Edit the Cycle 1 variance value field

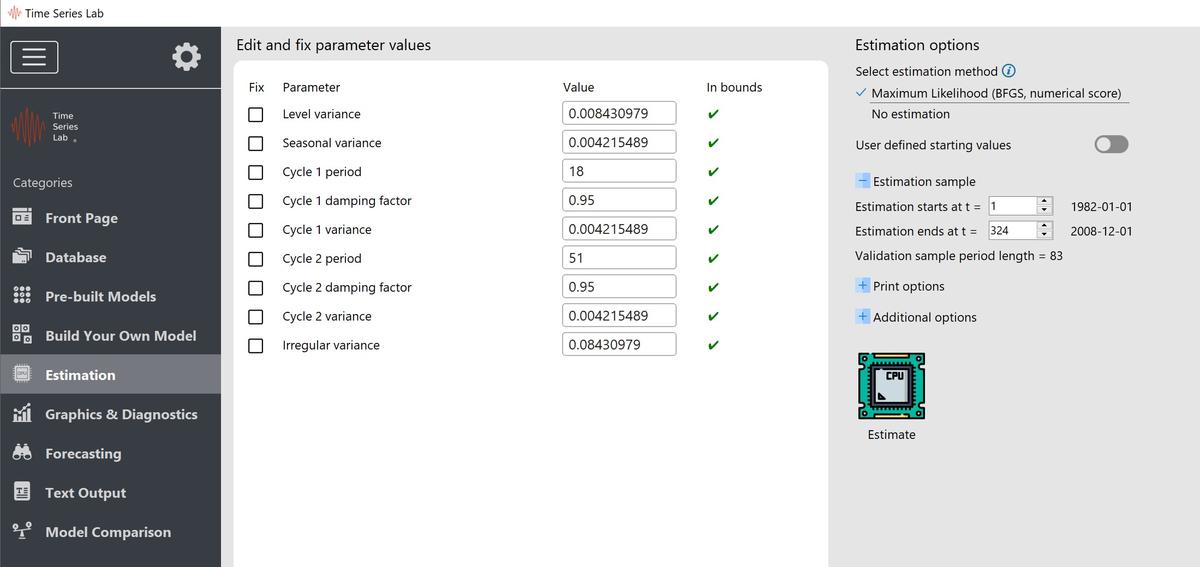619,229
